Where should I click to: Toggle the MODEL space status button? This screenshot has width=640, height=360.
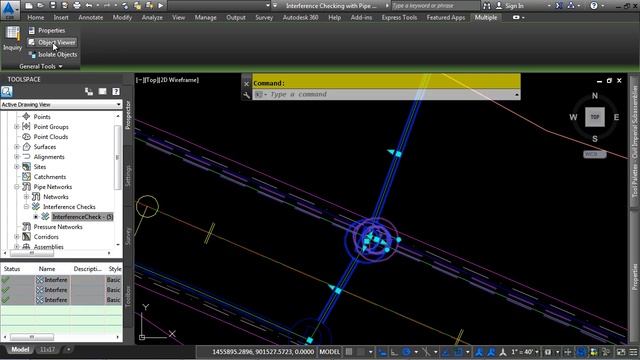[329, 352]
